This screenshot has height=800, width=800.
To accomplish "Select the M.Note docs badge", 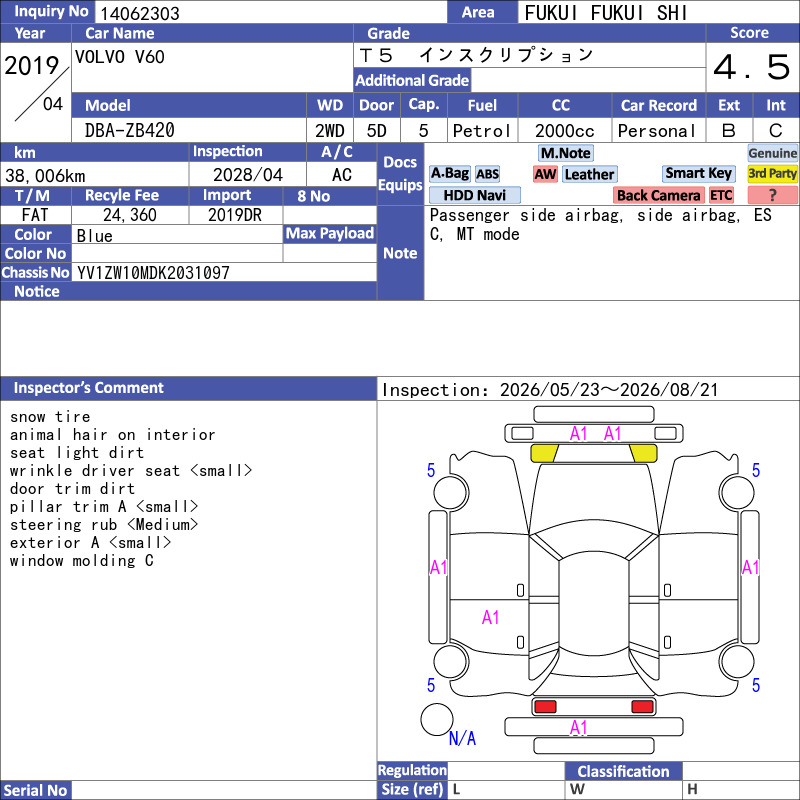I will tap(566, 153).
